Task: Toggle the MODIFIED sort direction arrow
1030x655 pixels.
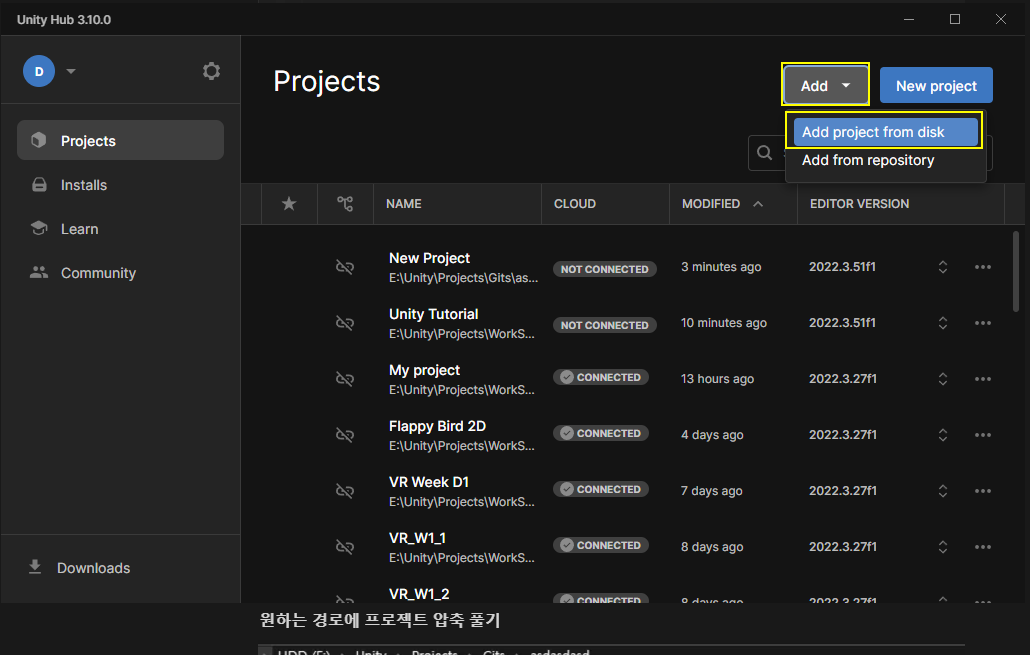Action: coord(758,204)
